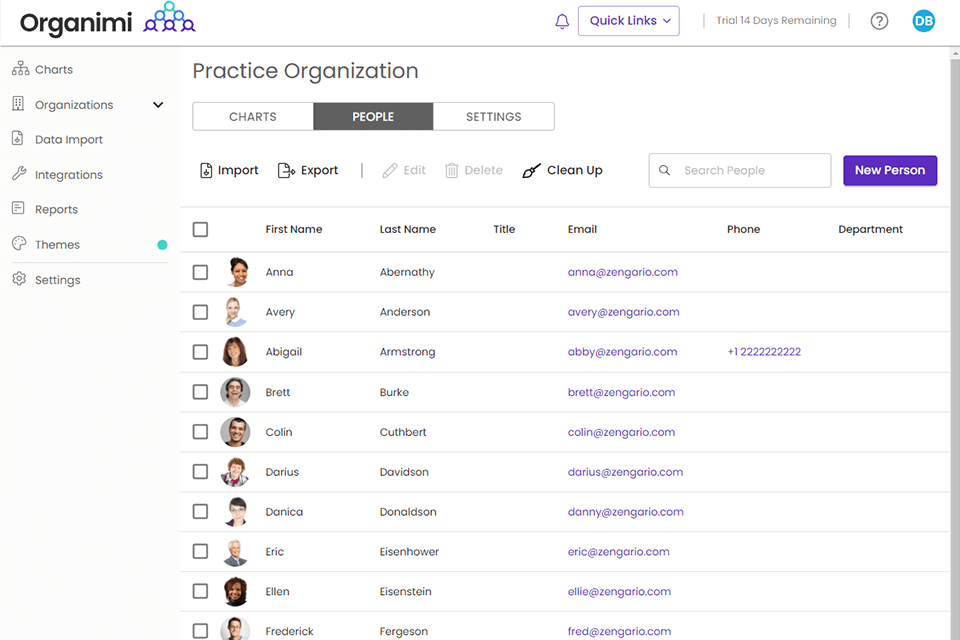Run the Clean Up tool
This screenshot has width=960, height=640.
(x=563, y=170)
